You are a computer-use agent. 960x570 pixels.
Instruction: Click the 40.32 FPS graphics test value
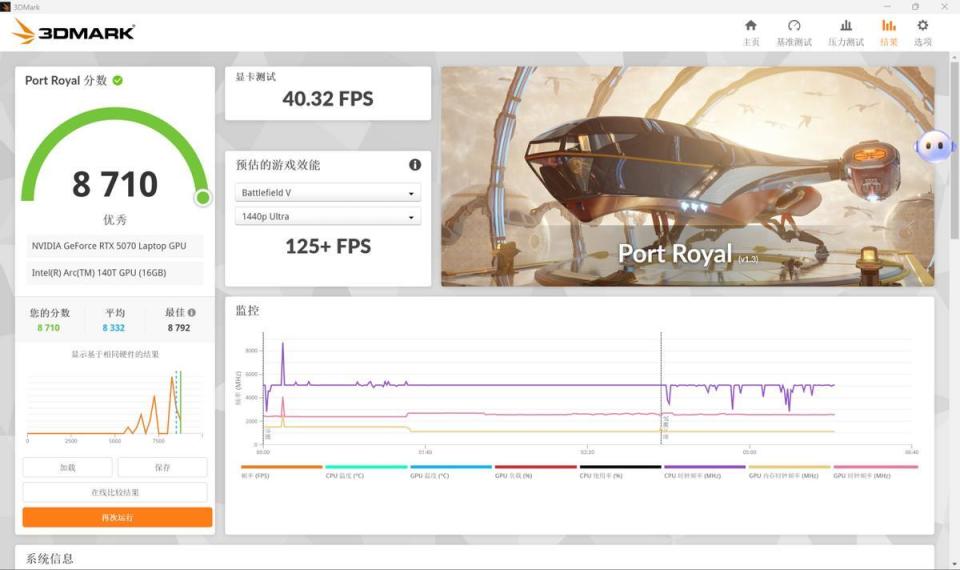[x=328, y=99]
